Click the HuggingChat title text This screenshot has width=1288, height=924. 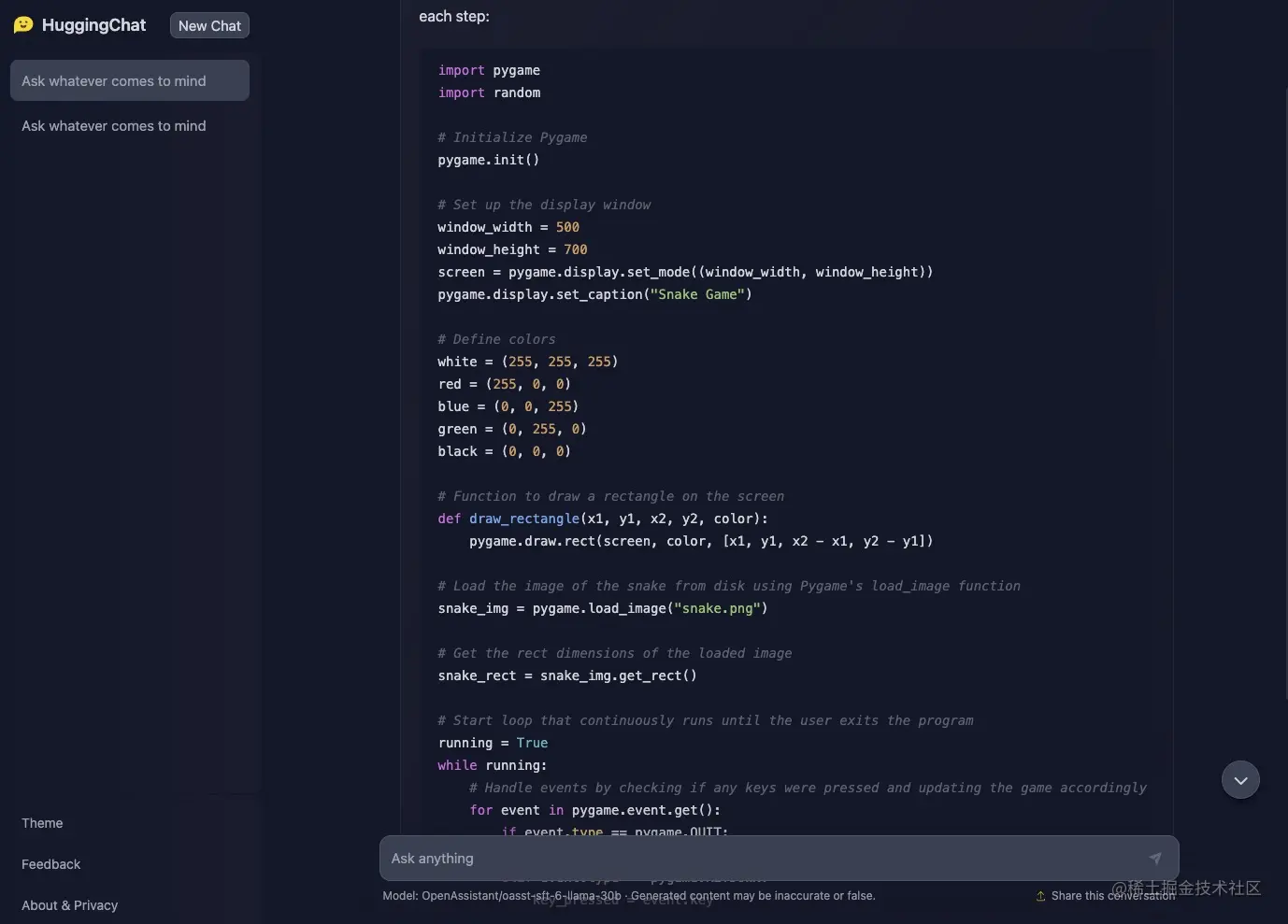[93, 25]
